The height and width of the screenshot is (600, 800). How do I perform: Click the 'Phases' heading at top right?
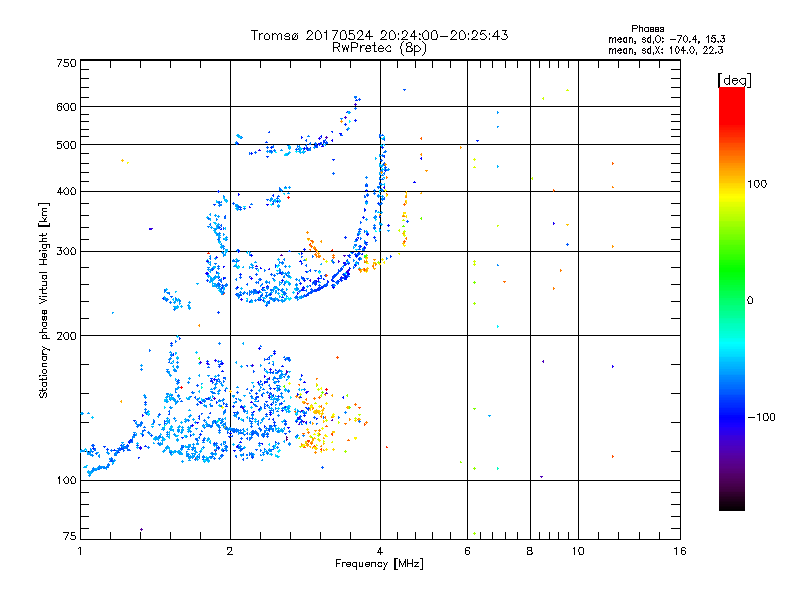pos(647,29)
